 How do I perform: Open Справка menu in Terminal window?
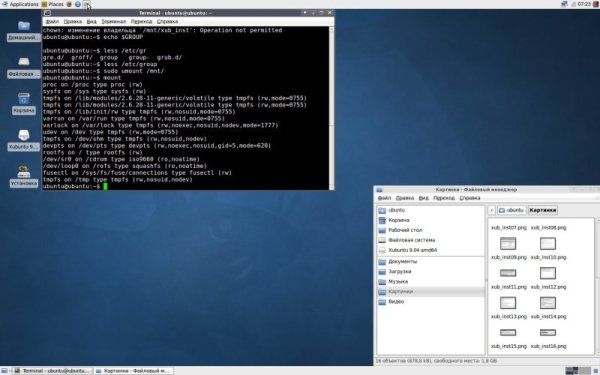point(167,21)
